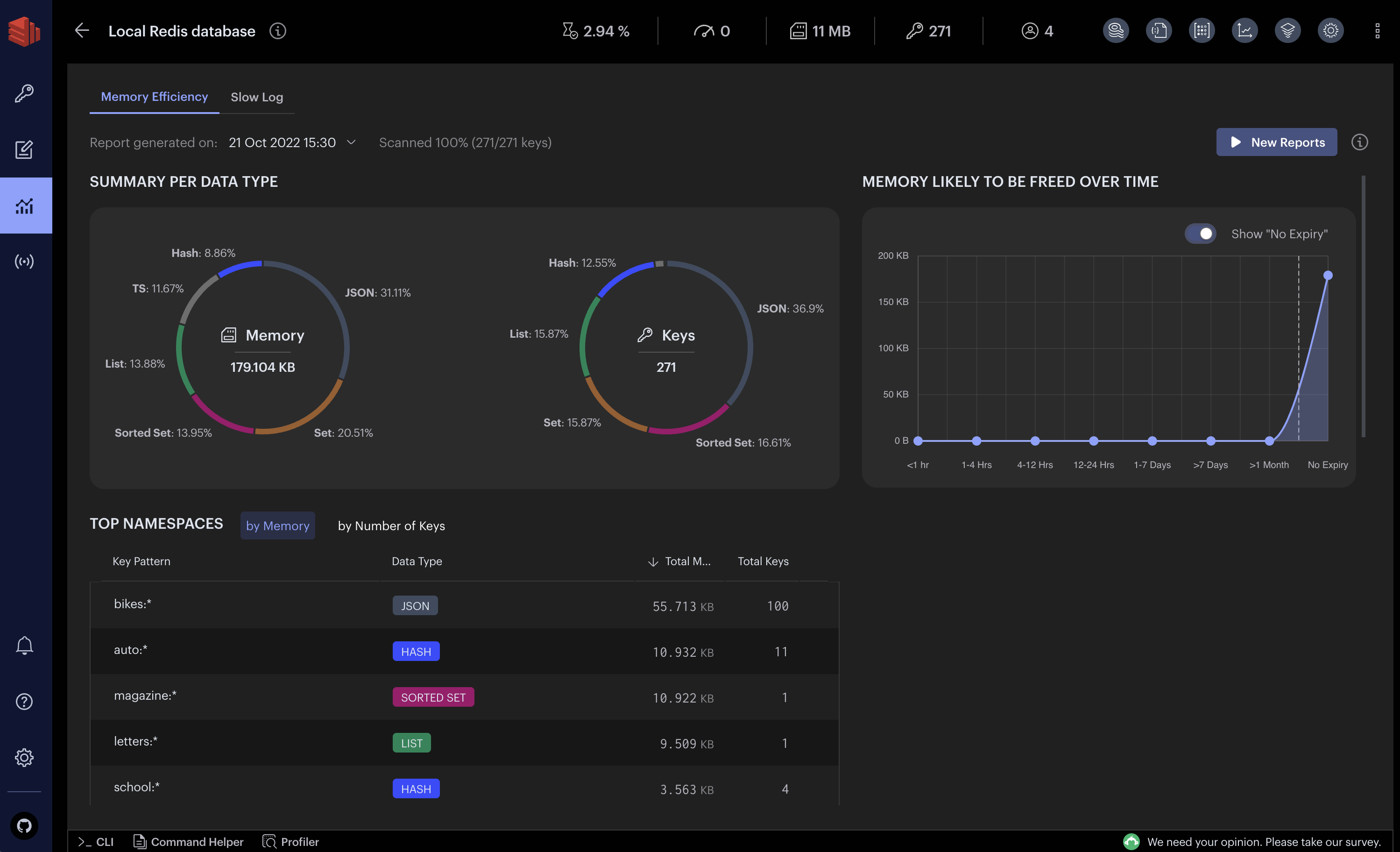Switch Top Namespaces to by Memory view

(278, 525)
